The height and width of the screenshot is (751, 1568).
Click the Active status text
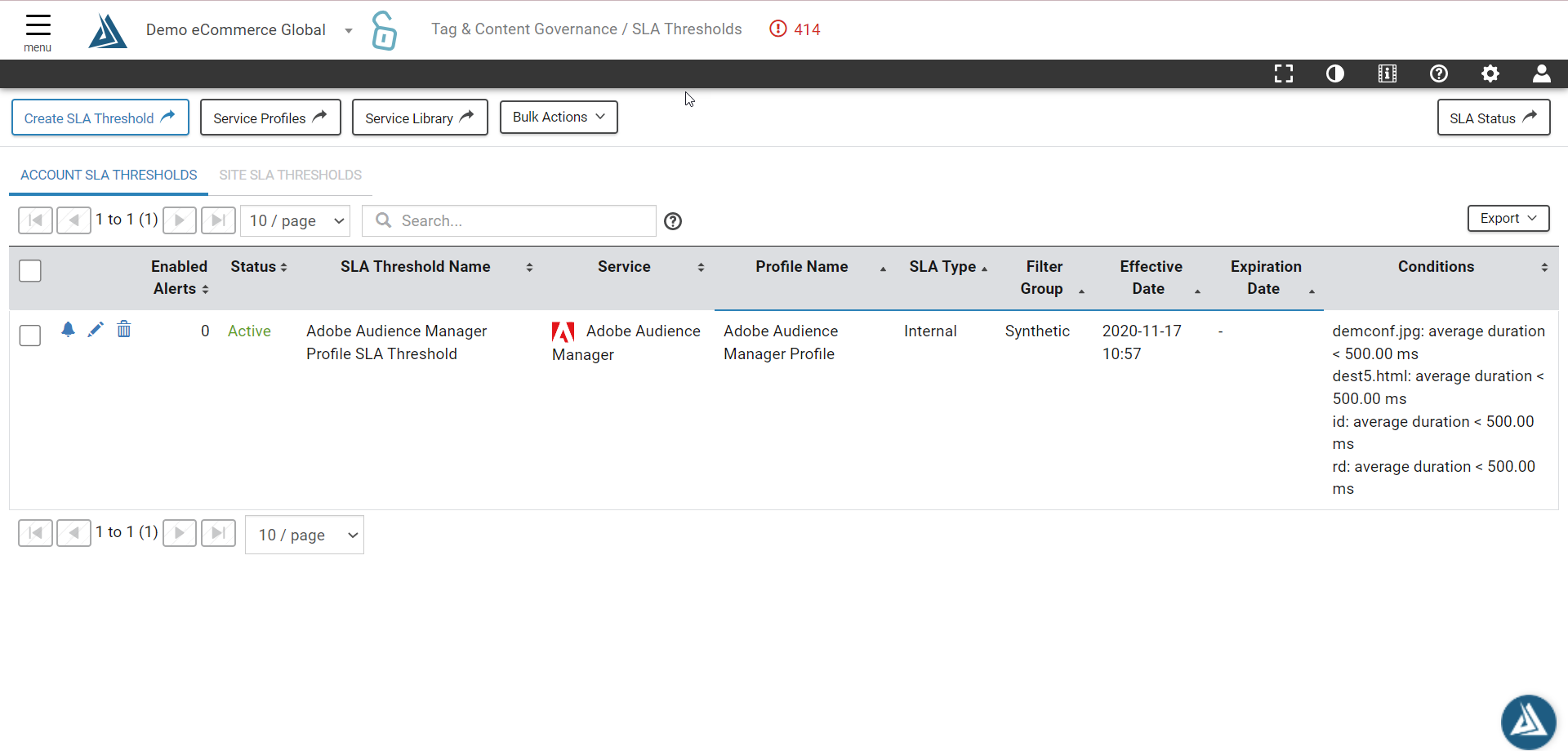click(249, 331)
